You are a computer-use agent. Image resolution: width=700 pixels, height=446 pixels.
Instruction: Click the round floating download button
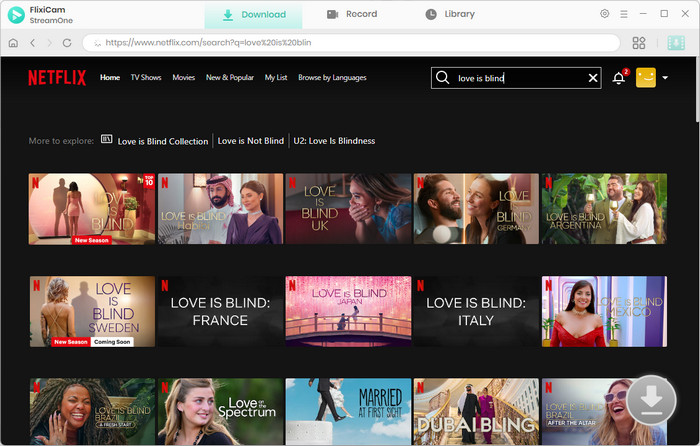pos(651,400)
